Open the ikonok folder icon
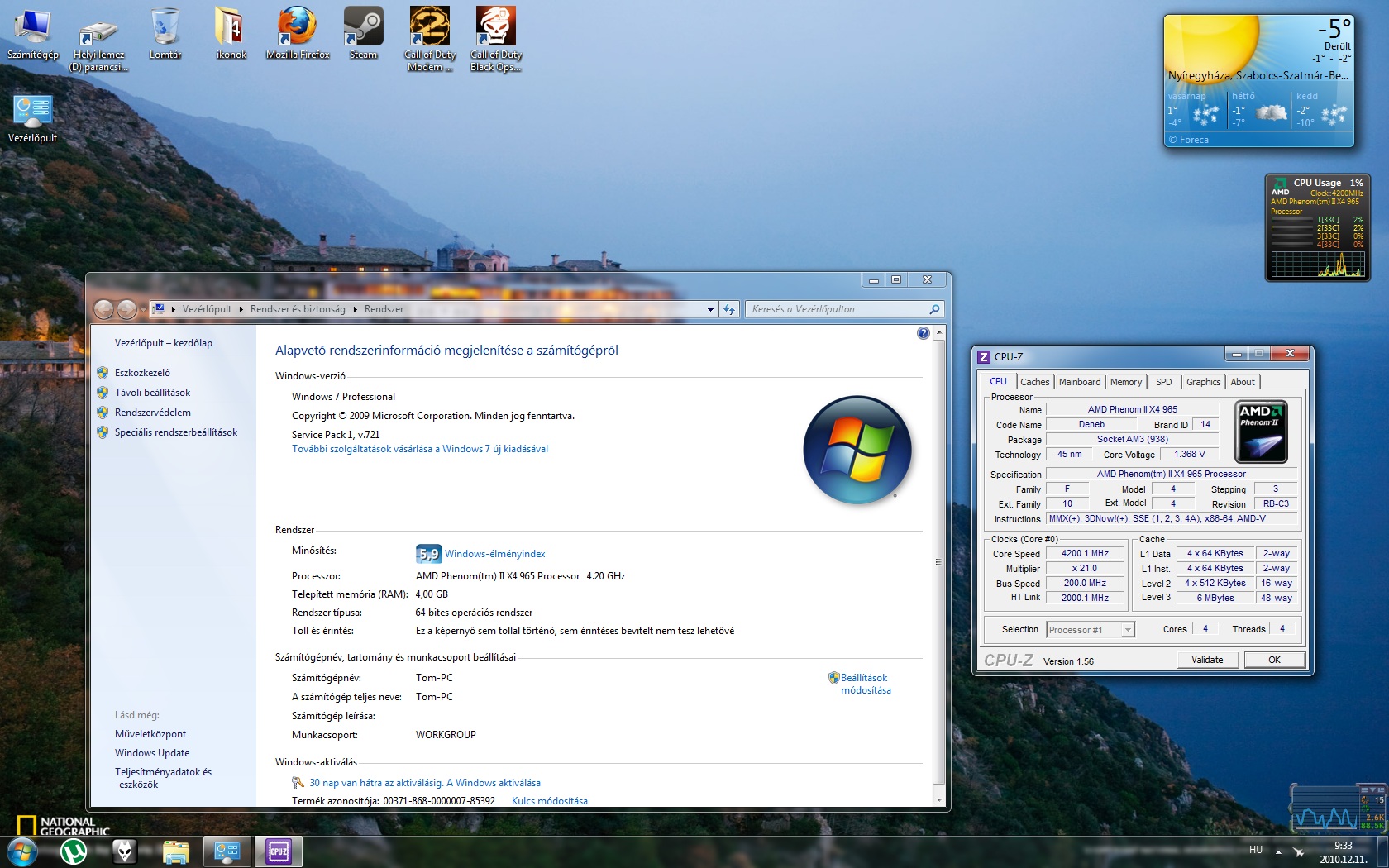The height and width of the screenshot is (868, 1389). click(231, 34)
